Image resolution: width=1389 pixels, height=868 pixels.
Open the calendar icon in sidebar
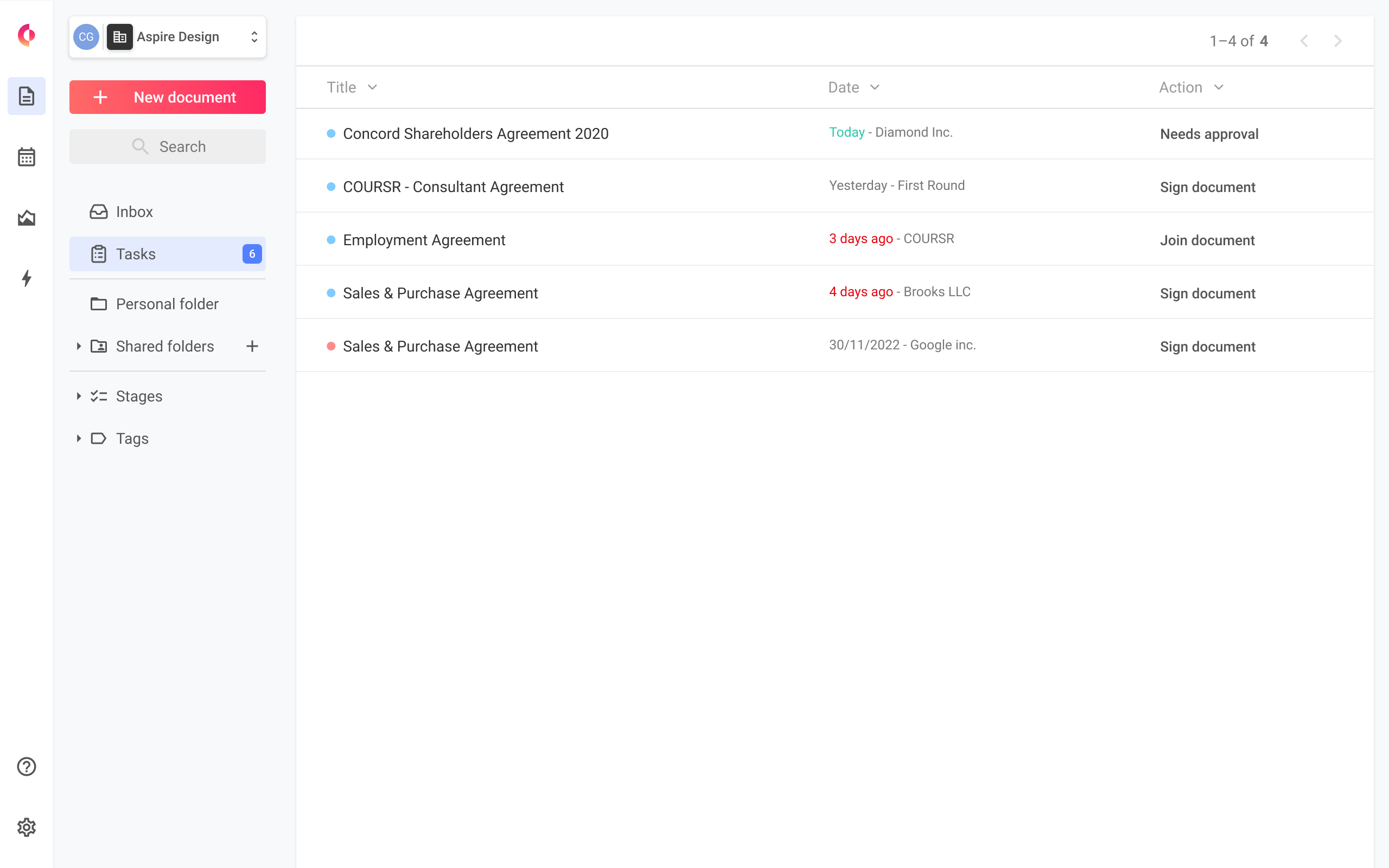click(27, 157)
